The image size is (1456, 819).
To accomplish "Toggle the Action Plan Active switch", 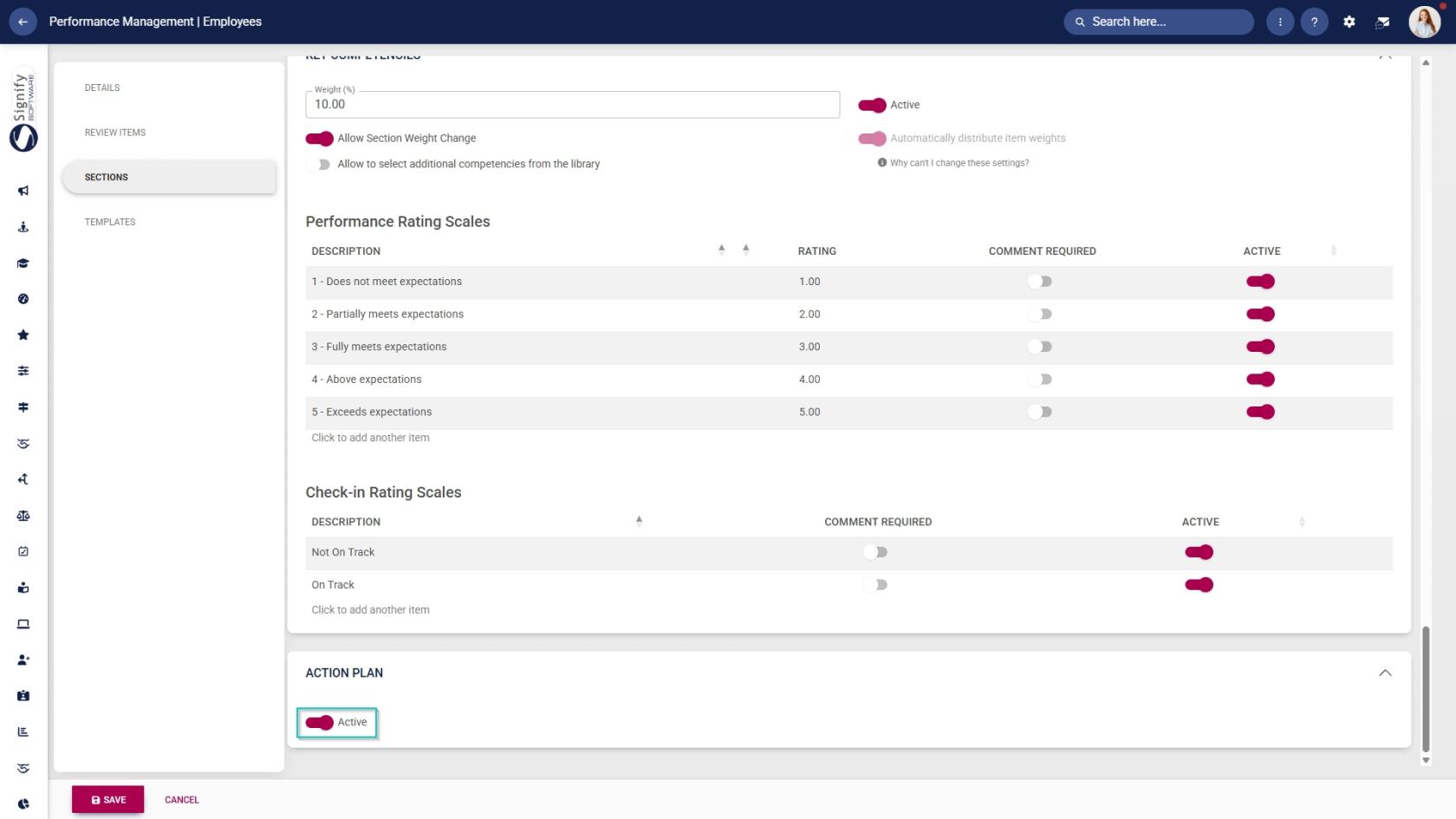I will coord(319,723).
